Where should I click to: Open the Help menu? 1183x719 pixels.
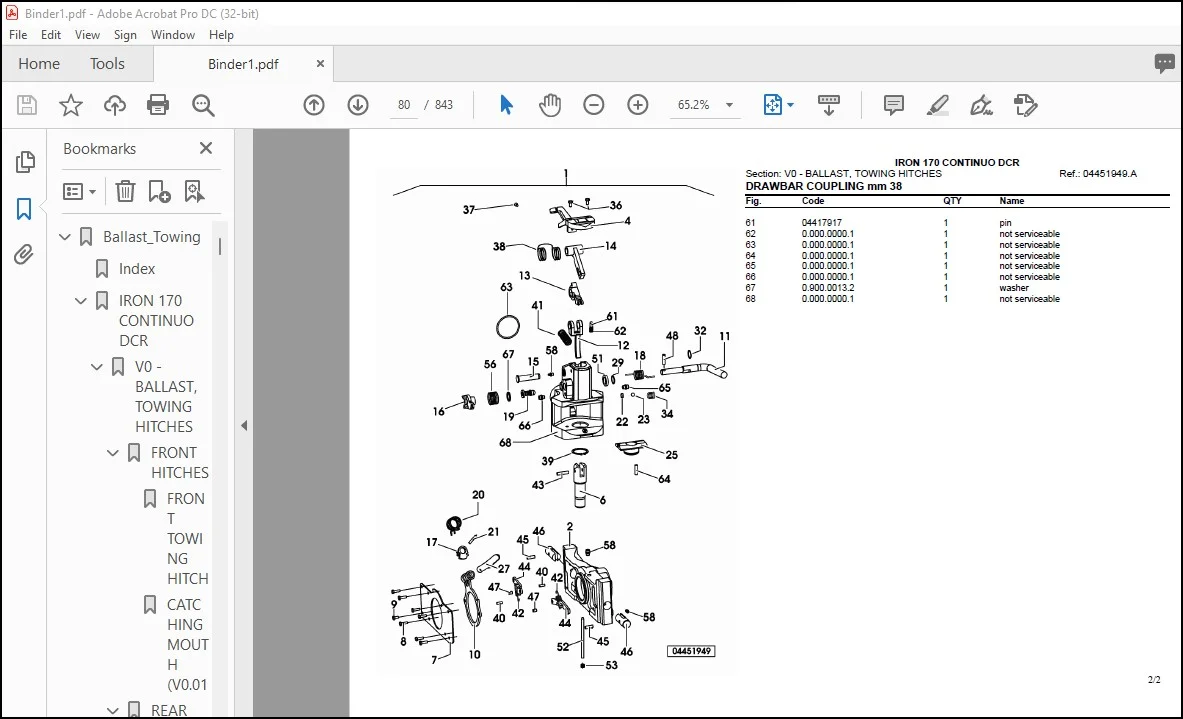[221, 35]
